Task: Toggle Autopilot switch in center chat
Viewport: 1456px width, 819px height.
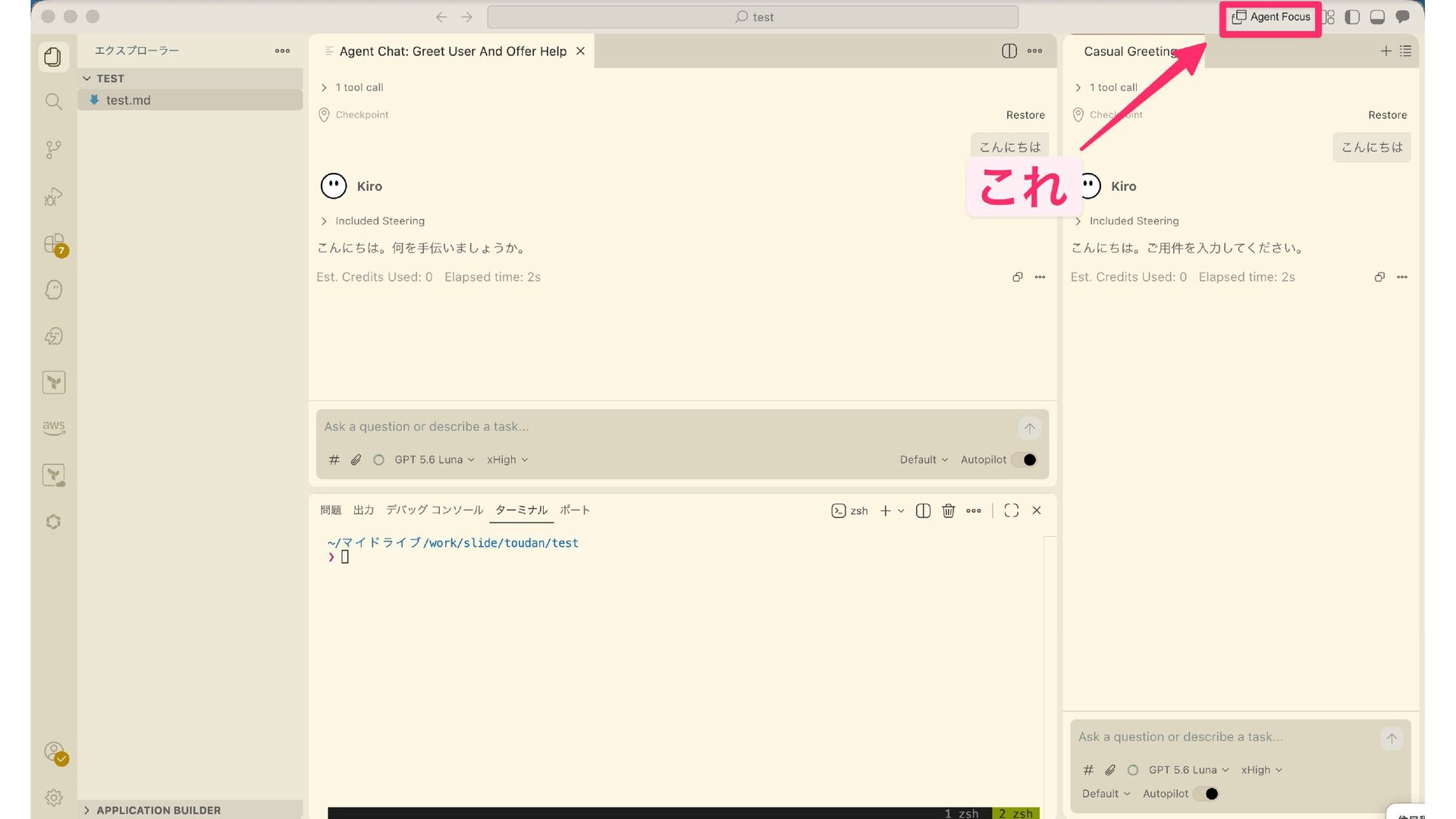Action: (1024, 460)
